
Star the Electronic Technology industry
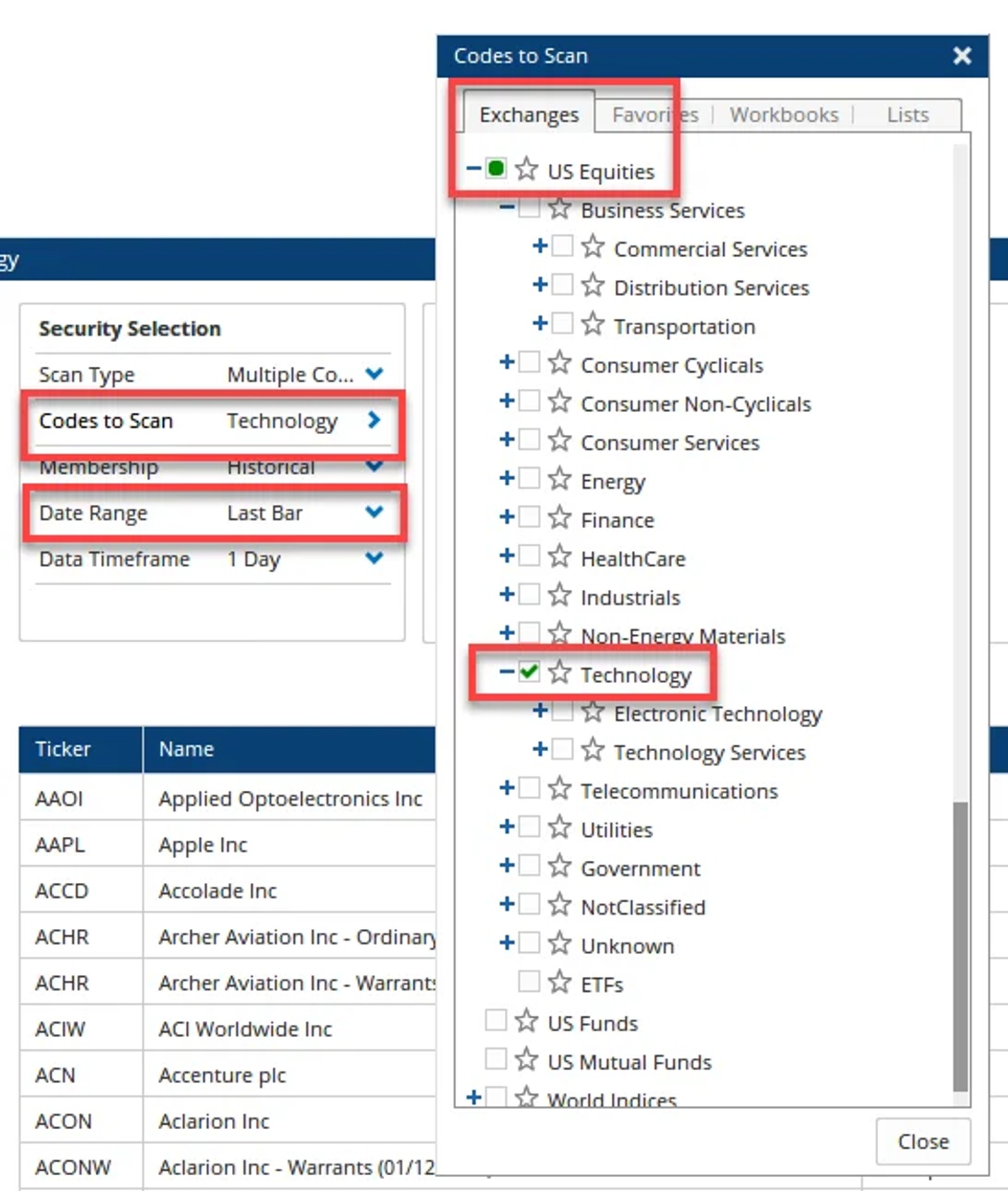(593, 711)
